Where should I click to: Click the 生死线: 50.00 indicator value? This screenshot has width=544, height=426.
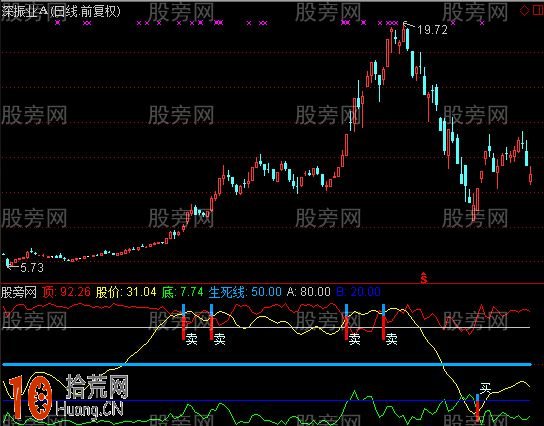(x=245, y=292)
